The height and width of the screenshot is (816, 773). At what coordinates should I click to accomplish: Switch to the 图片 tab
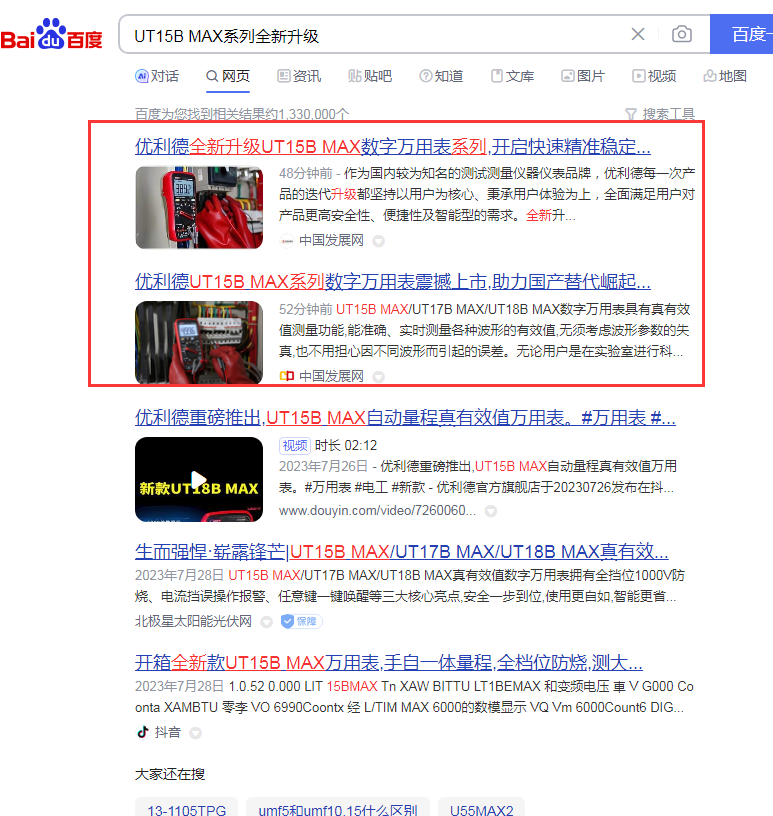coord(583,76)
